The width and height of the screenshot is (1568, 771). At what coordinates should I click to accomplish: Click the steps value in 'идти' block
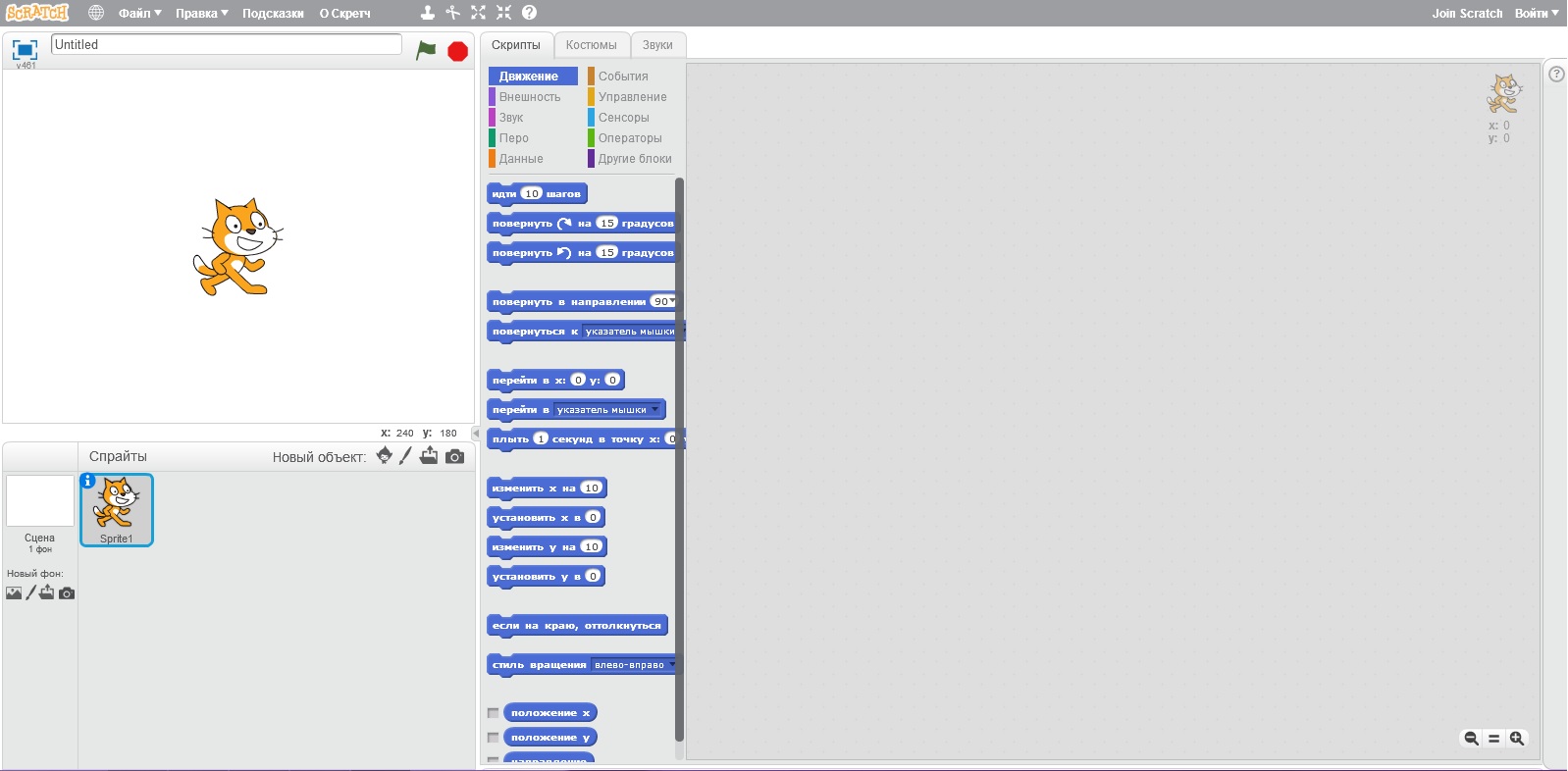click(x=531, y=193)
